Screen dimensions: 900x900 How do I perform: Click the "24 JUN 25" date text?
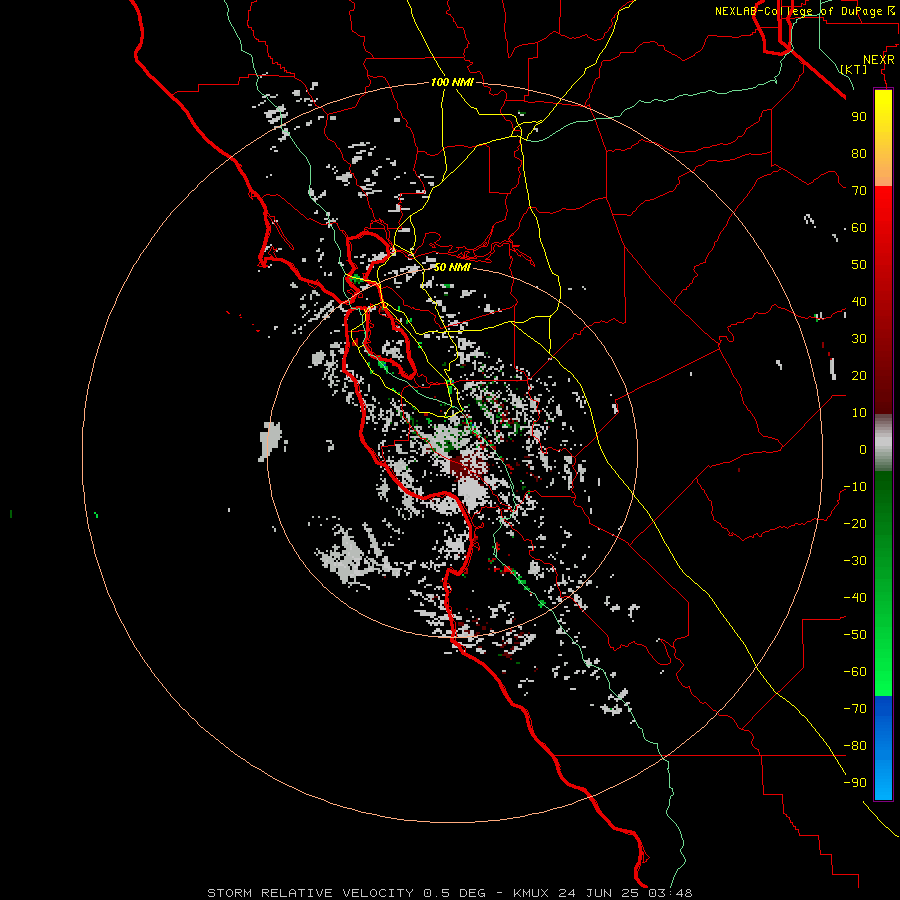[x=599, y=893]
